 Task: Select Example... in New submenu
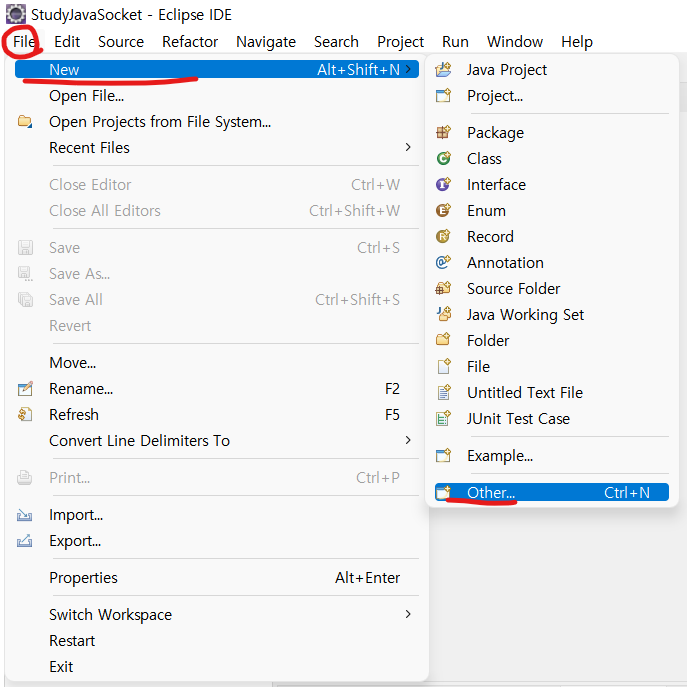tap(552, 456)
